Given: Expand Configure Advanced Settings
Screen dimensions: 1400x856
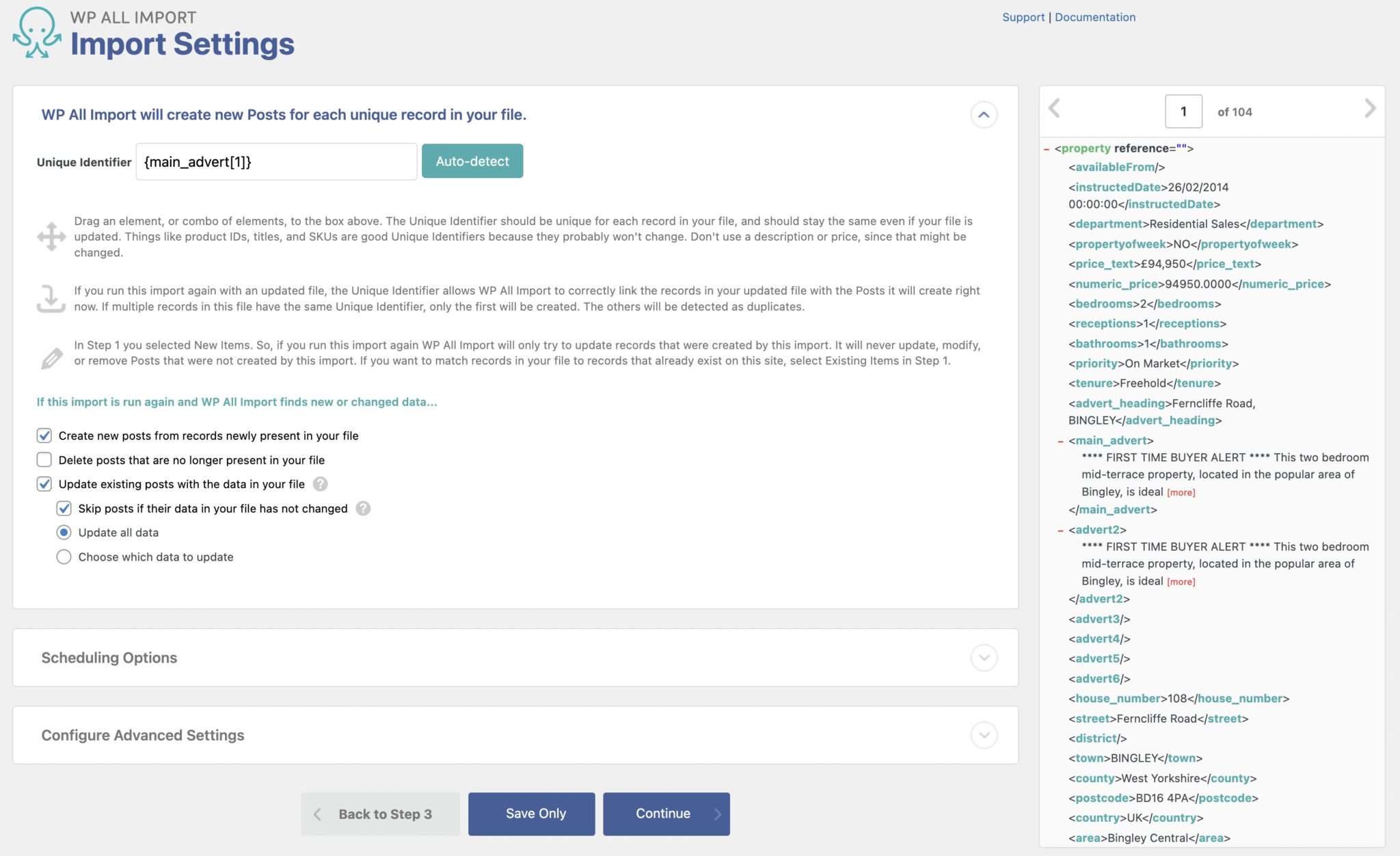Looking at the screenshot, I should tap(984, 735).
